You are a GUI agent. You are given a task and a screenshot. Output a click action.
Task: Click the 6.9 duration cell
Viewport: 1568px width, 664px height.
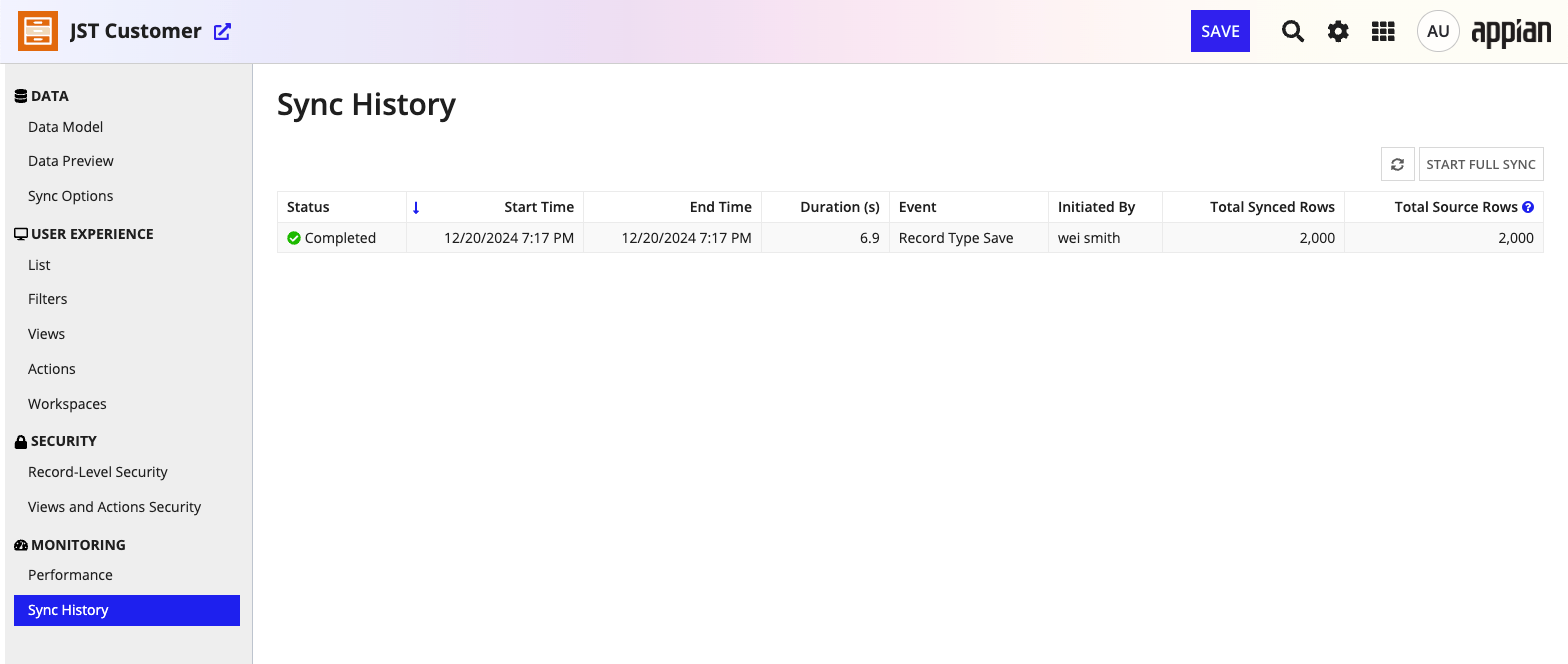coord(826,238)
